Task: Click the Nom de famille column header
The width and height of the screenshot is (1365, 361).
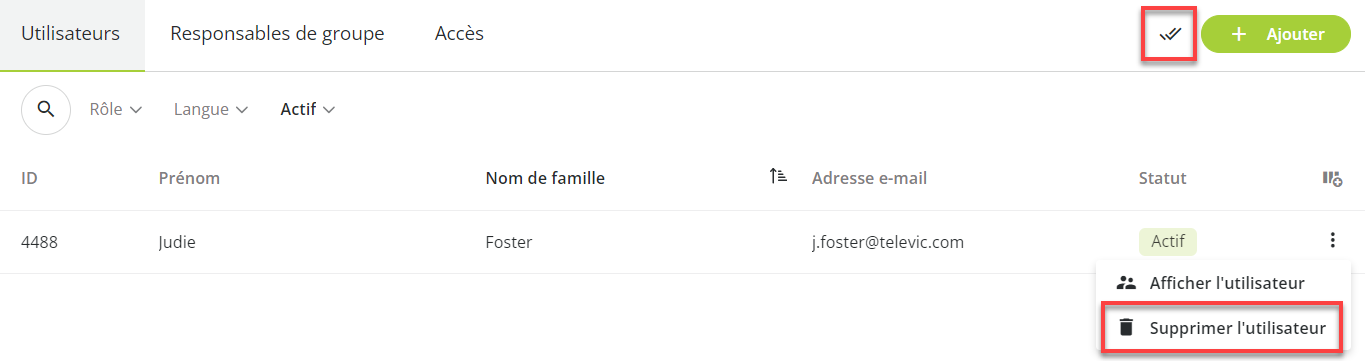Action: 545,178
